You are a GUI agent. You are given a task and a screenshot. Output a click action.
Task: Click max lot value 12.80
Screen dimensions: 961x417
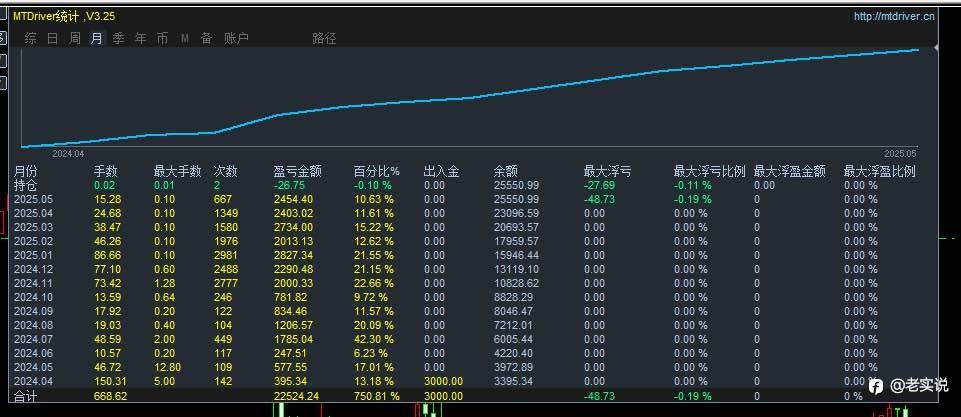click(x=166, y=367)
